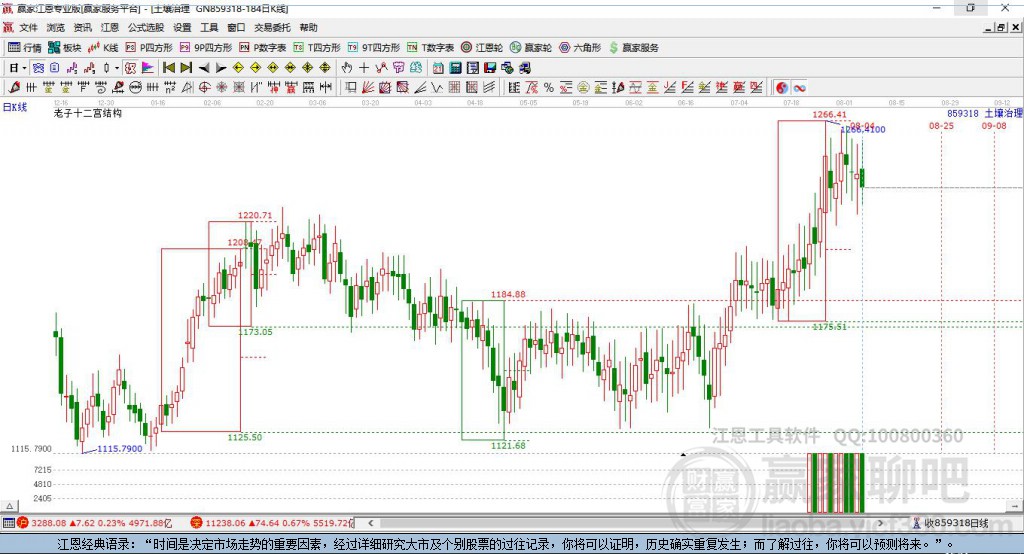The width and height of the screenshot is (1024, 554).
Task: Open the 资讯 menu
Action: coord(82,27)
